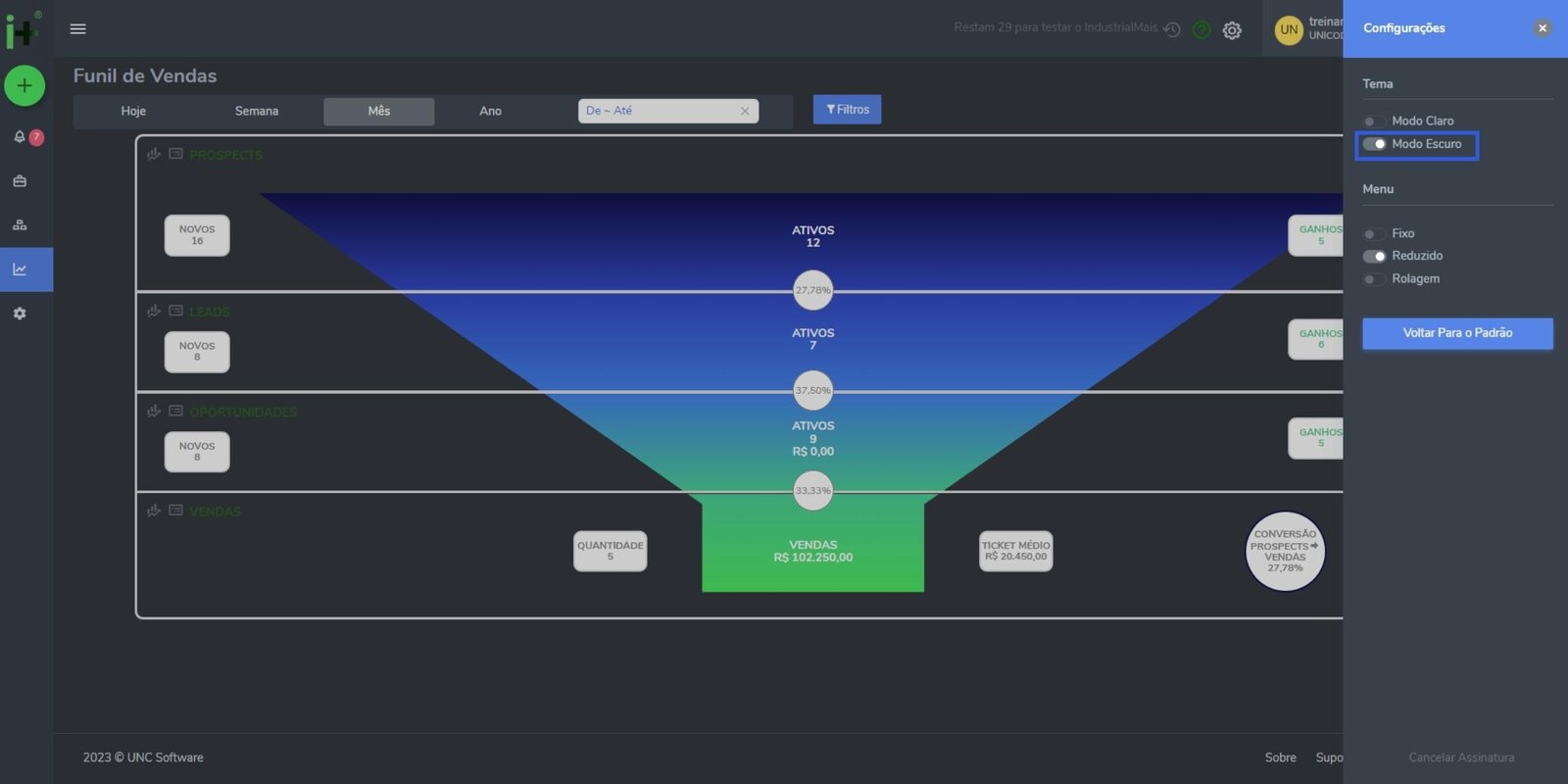
Task: Toggle the hamburger menu icon
Action: pos(78,29)
